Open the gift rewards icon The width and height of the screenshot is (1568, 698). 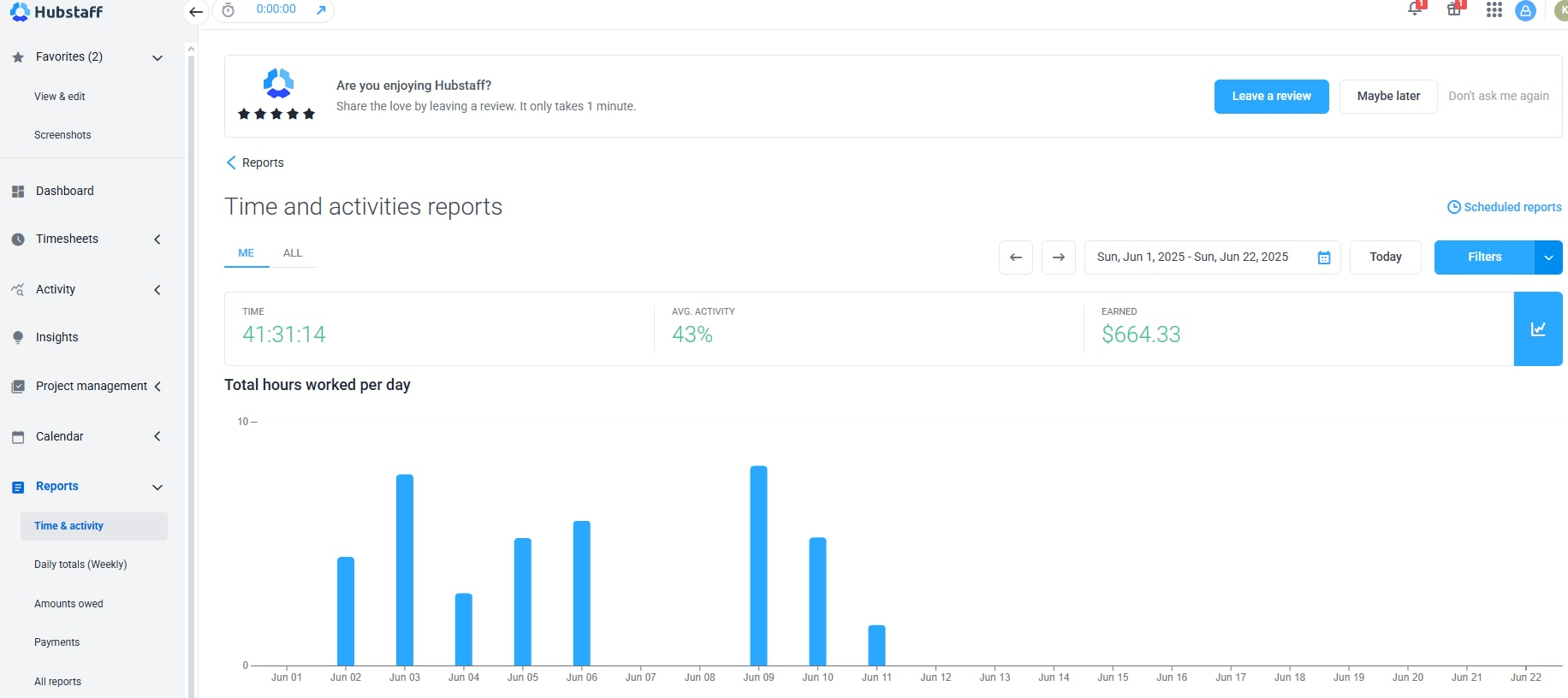(x=1454, y=9)
